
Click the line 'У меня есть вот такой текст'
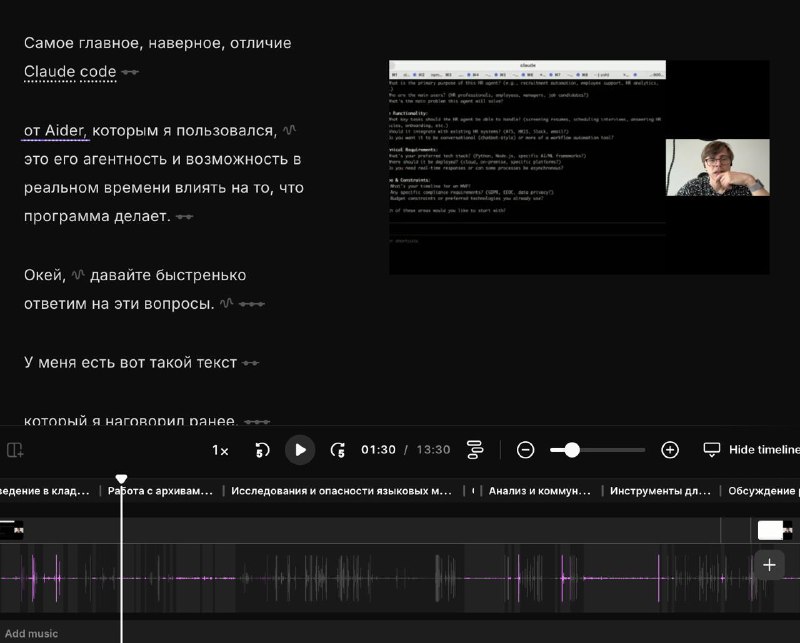tap(131, 363)
